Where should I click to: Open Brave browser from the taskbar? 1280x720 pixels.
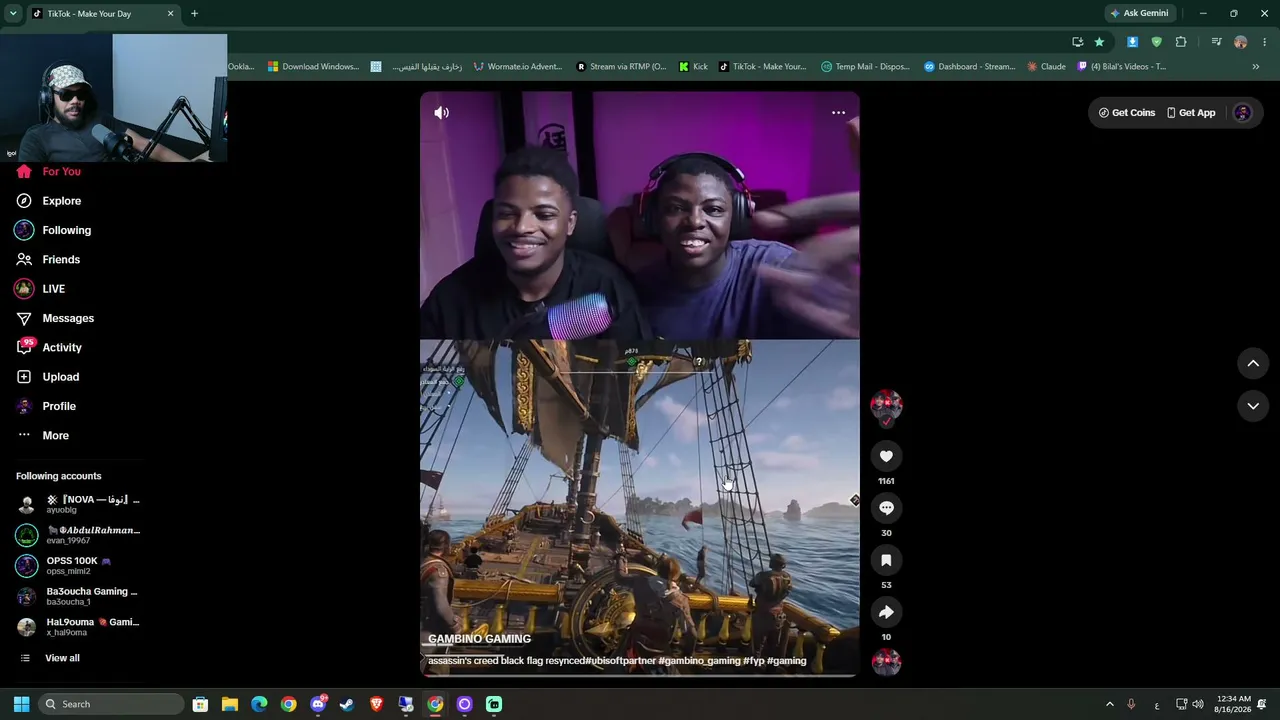(x=376, y=704)
